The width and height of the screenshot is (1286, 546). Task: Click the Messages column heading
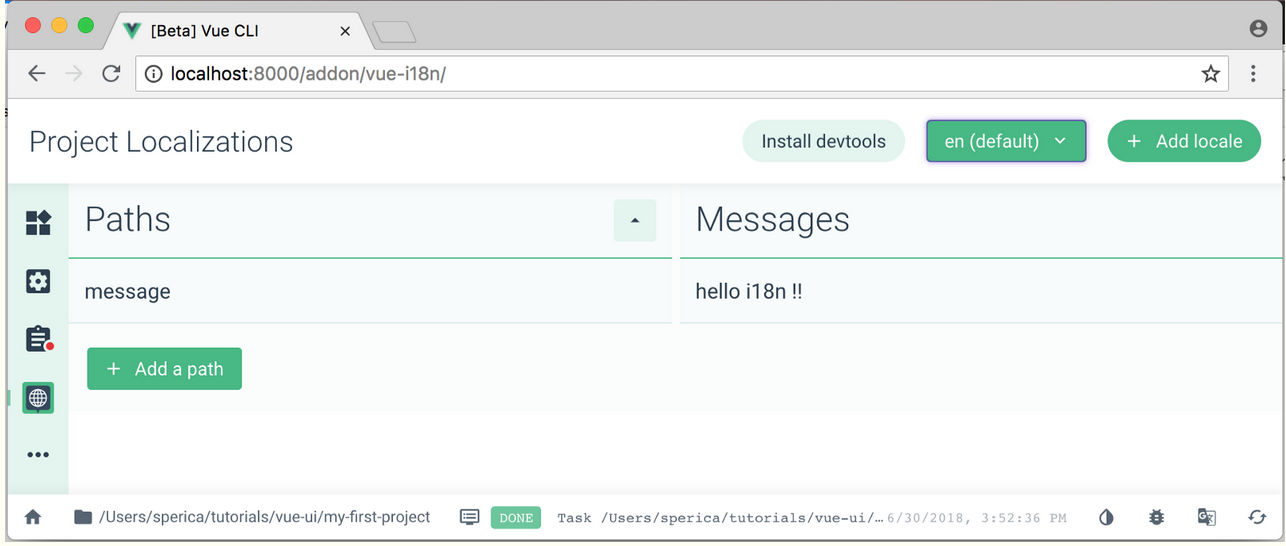773,220
